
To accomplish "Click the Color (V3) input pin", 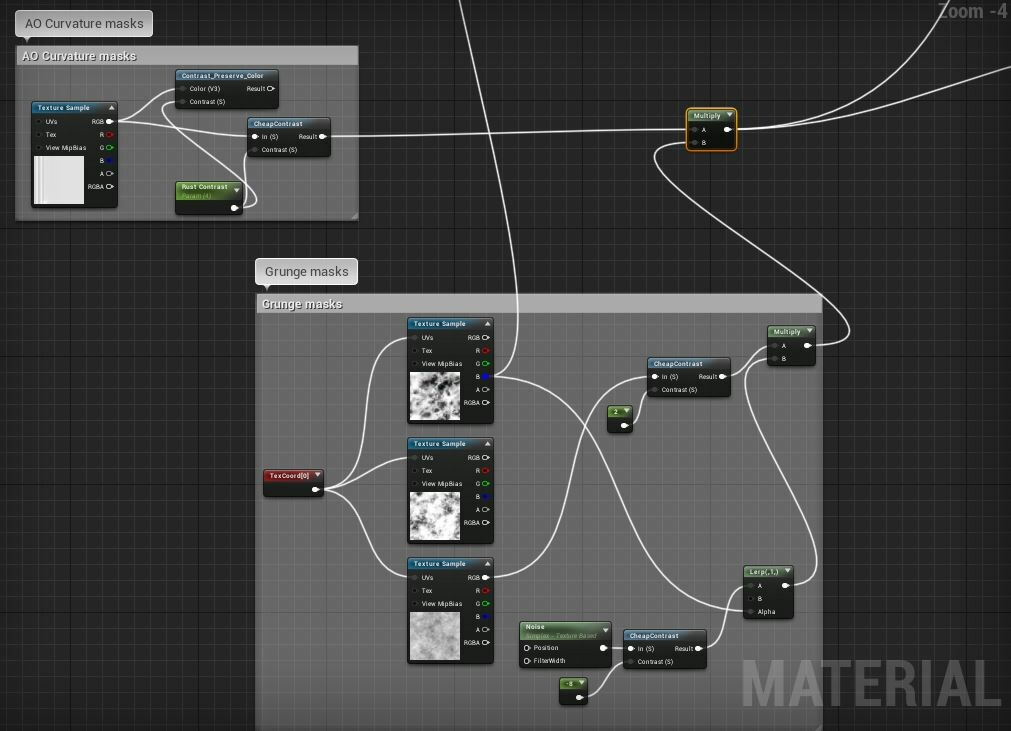I will [183, 88].
